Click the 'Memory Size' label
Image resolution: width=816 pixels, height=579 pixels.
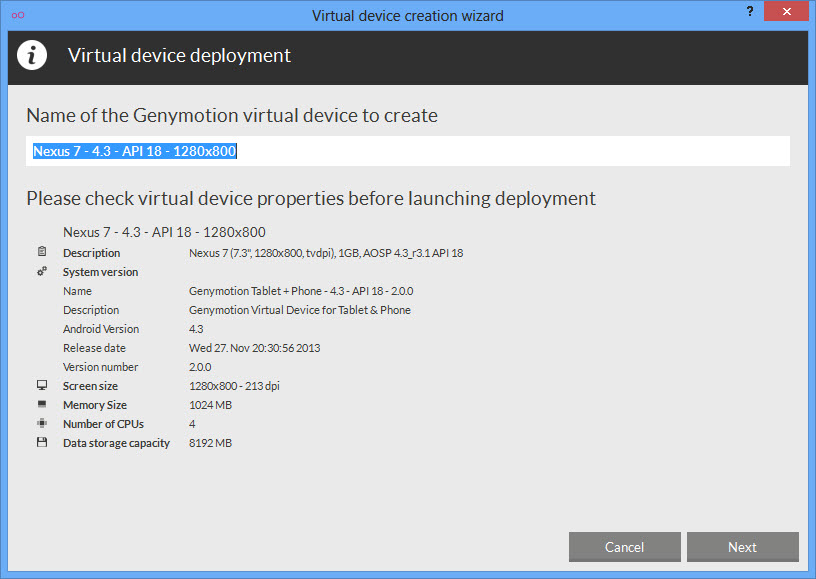pos(95,405)
